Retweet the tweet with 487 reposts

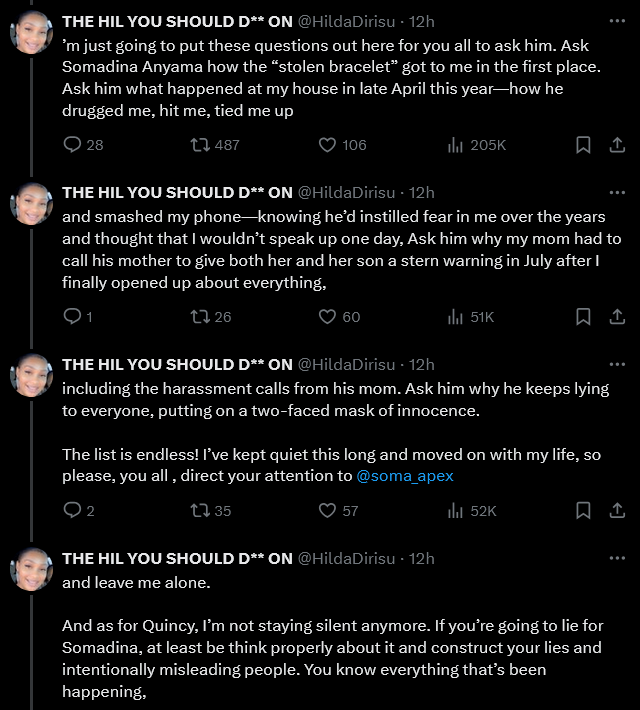199,145
